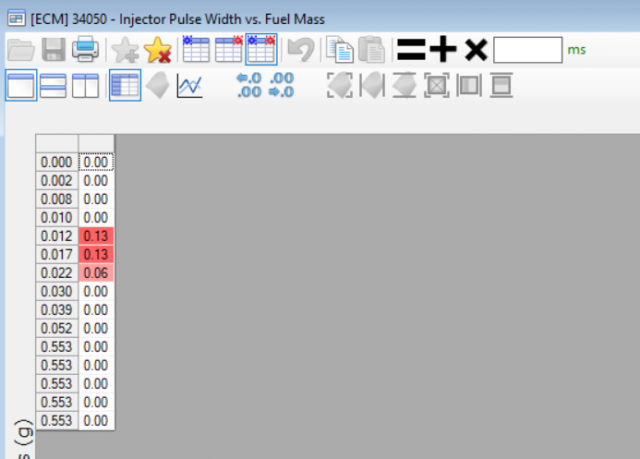
Task: Switch to the line graph view
Action: pos(189,86)
